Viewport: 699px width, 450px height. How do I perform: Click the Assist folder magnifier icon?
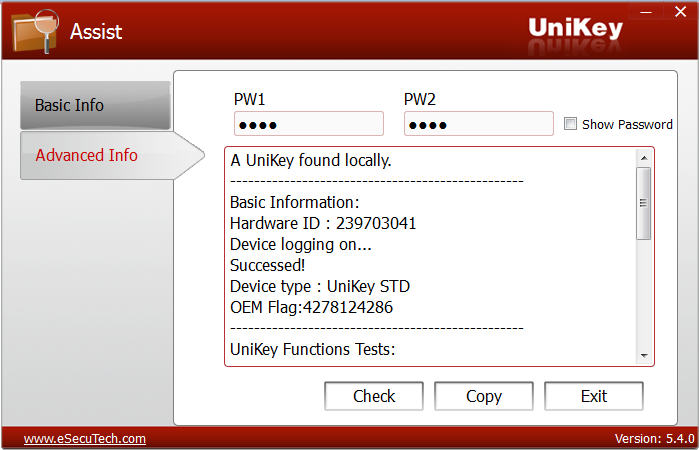(35, 31)
